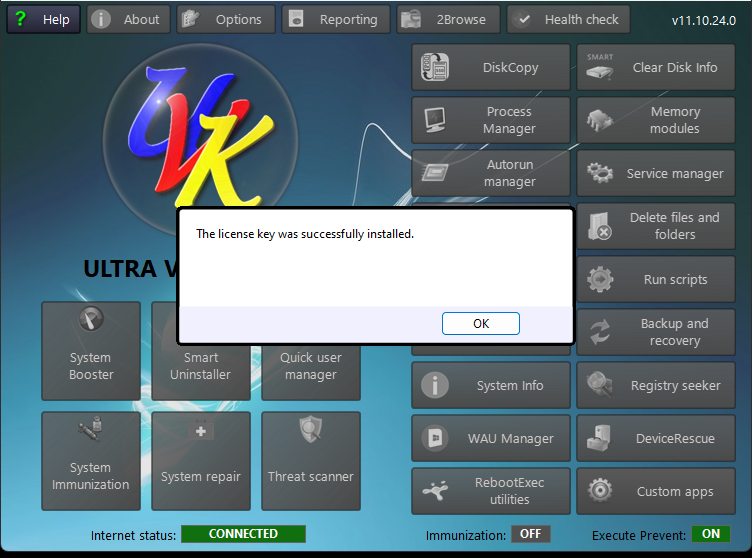Click the System repair medkit icon
This screenshot has width=752, height=558.
coord(201,430)
